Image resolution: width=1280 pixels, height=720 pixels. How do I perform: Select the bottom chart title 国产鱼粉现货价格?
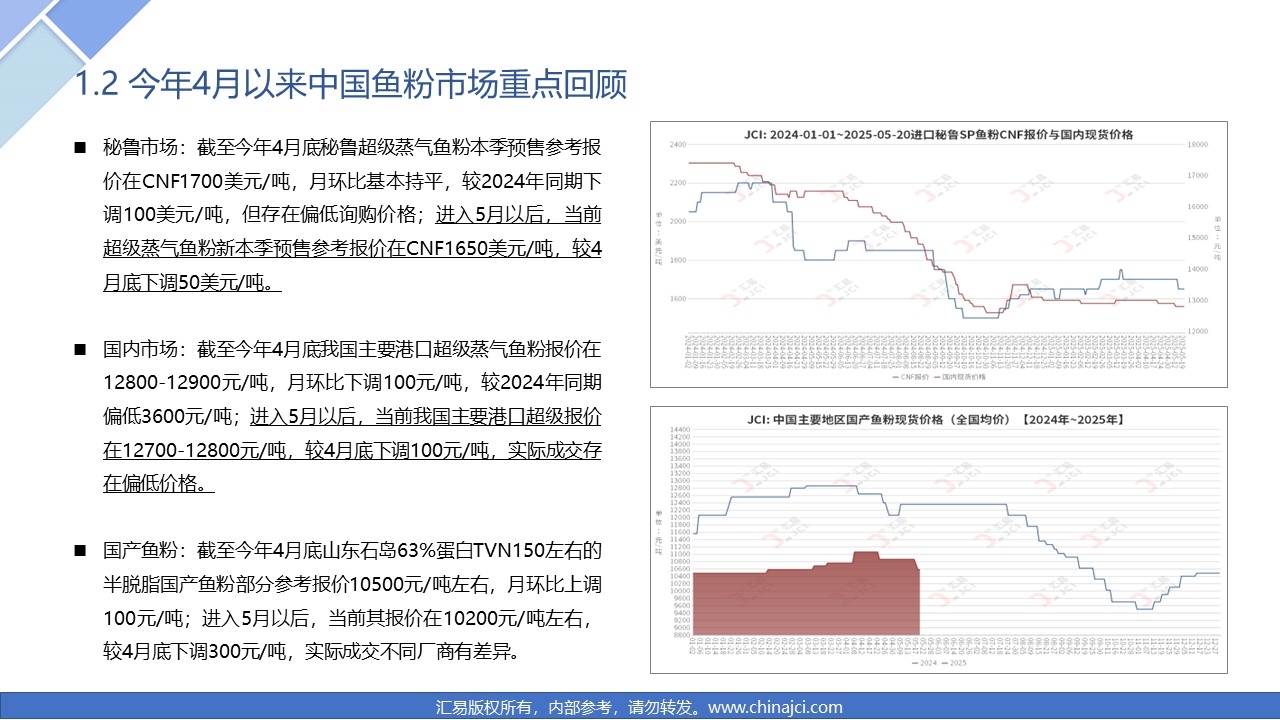tap(938, 419)
